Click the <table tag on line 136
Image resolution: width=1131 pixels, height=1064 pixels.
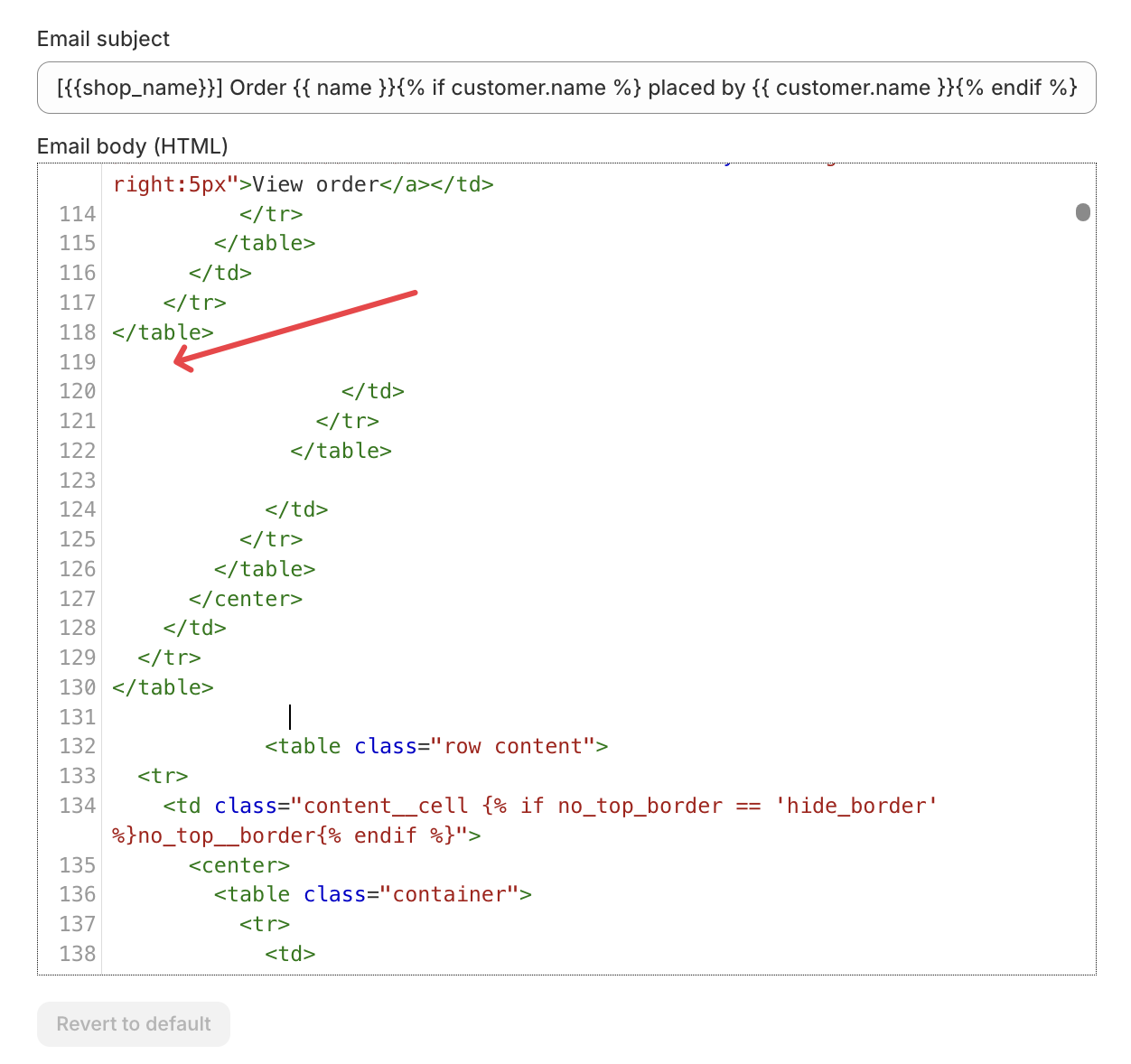click(252, 894)
